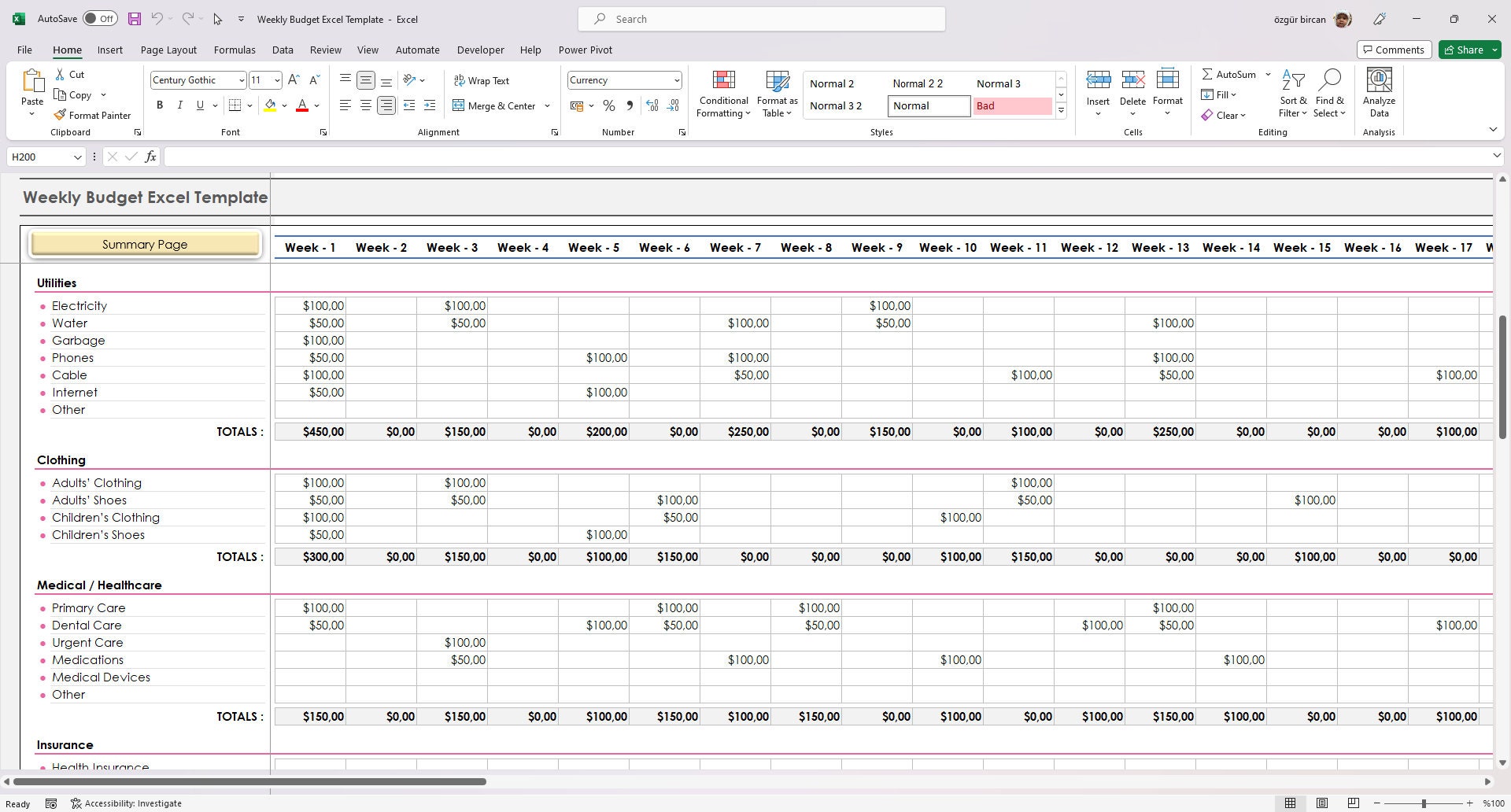Click the formula bar input field

pyautogui.click(x=826, y=157)
